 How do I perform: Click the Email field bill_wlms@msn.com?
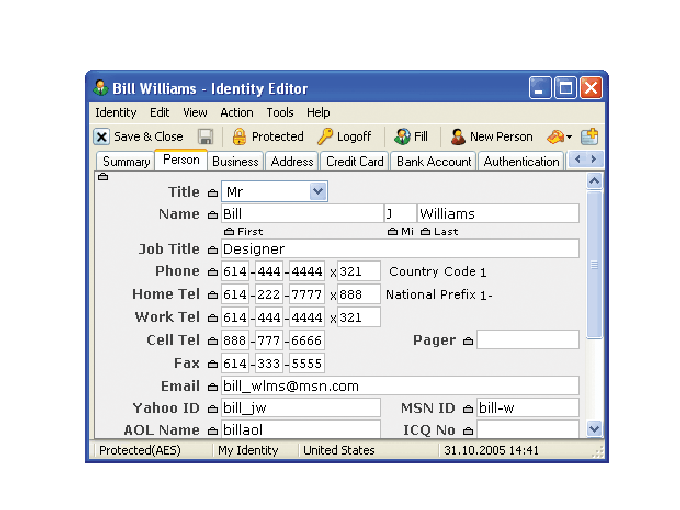pos(400,386)
